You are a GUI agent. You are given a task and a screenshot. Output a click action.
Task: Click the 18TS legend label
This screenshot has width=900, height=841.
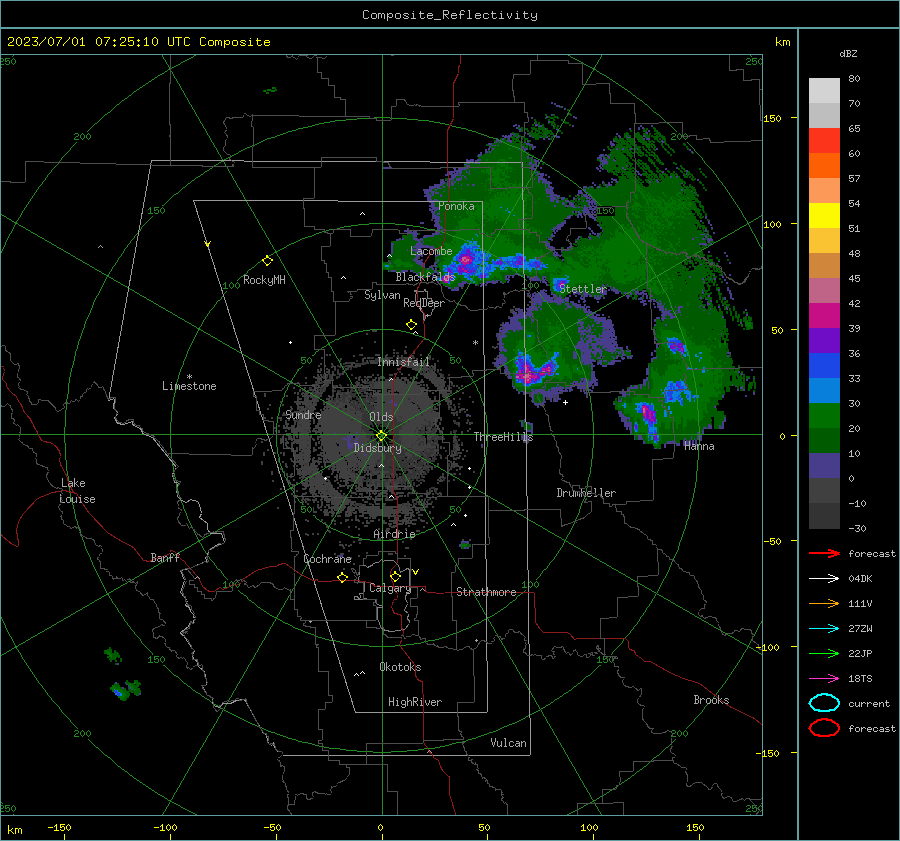[x=860, y=679]
